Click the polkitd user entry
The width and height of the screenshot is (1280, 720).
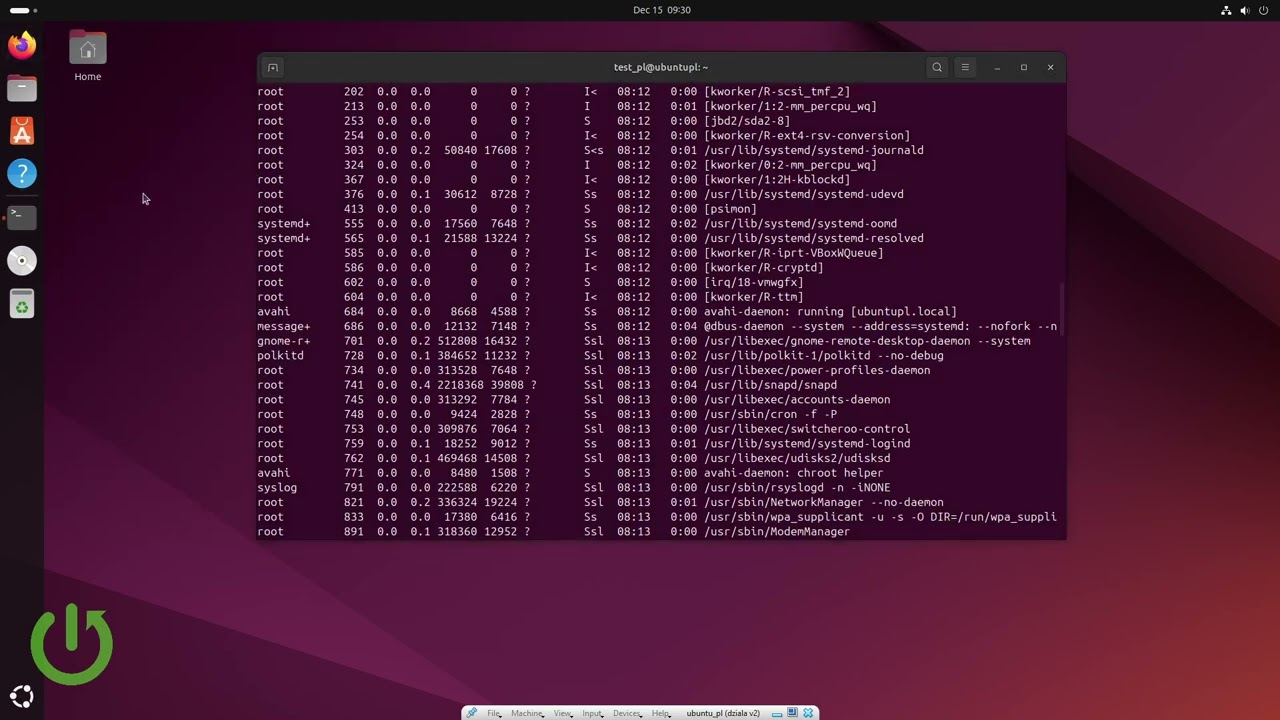tap(280, 356)
